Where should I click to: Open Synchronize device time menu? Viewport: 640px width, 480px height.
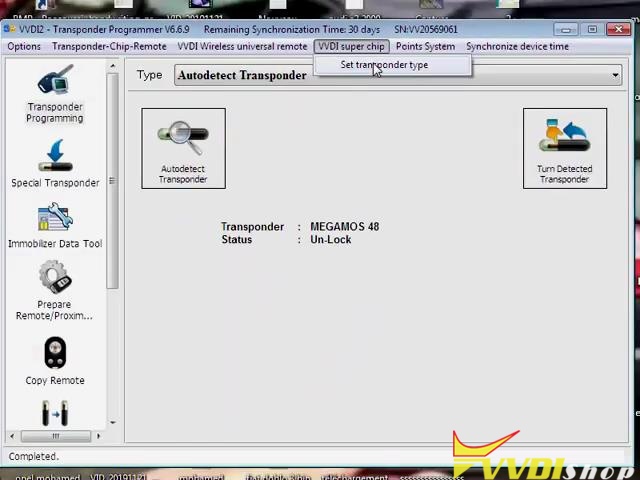click(517, 47)
